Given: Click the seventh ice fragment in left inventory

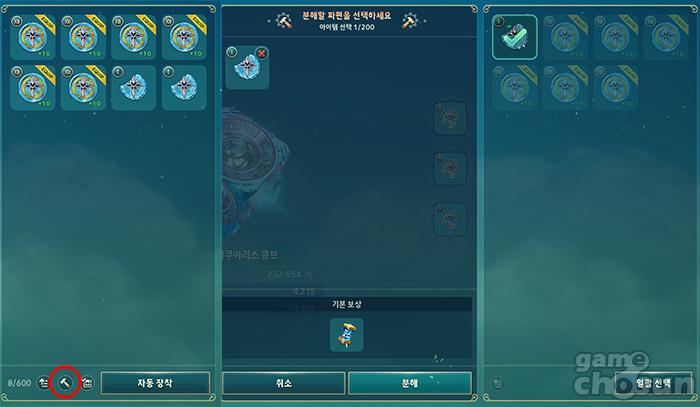Looking at the screenshot, I should (133, 88).
